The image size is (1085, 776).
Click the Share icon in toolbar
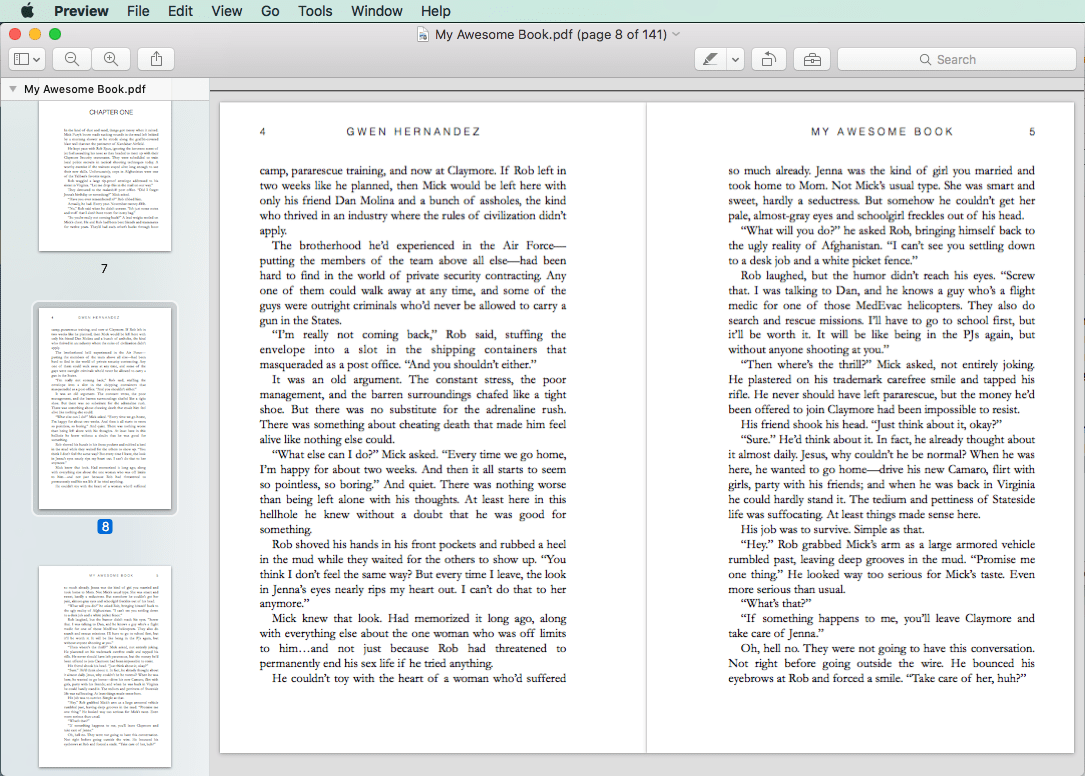pos(156,60)
